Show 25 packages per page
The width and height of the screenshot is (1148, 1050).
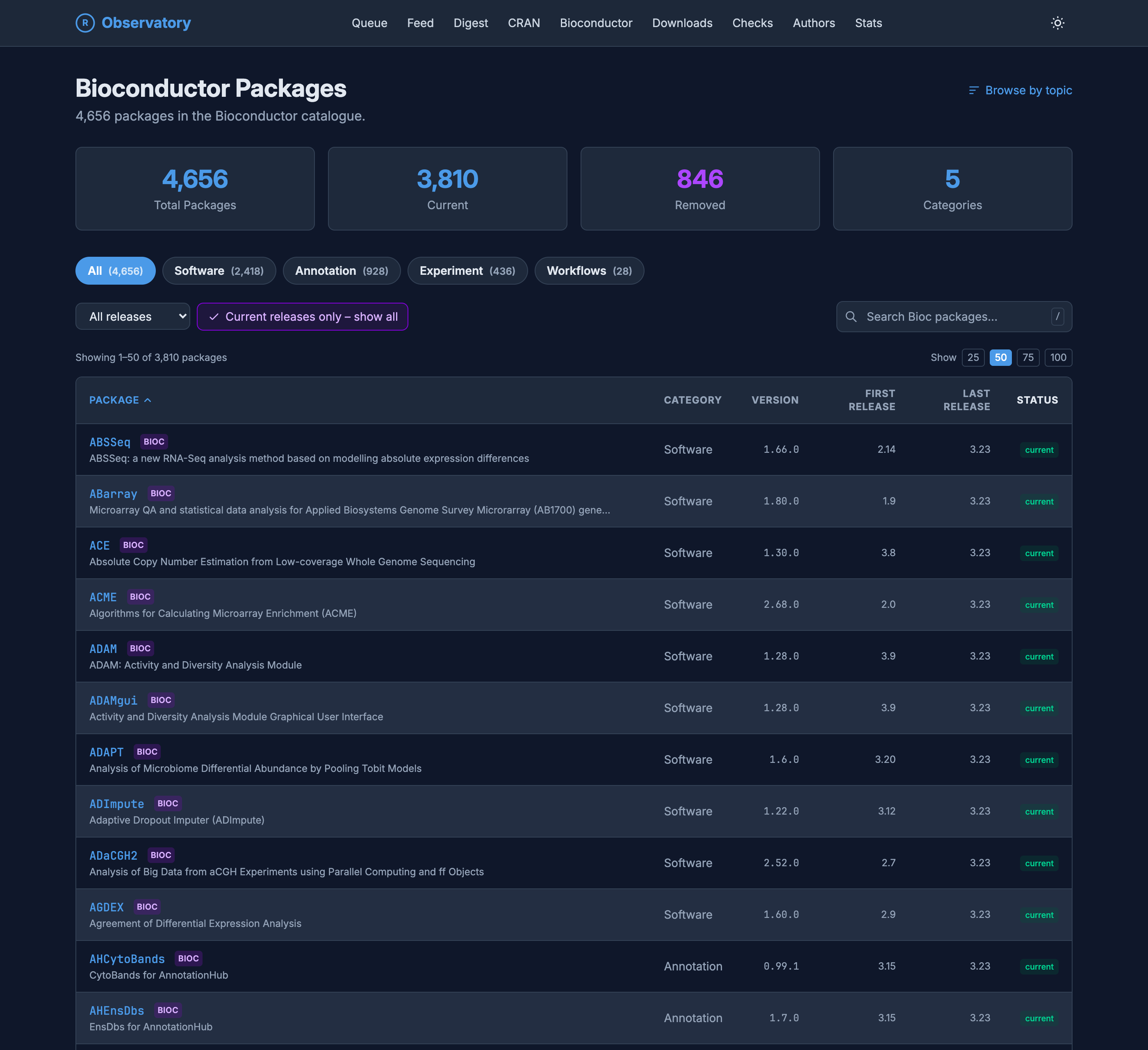(973, 358)
